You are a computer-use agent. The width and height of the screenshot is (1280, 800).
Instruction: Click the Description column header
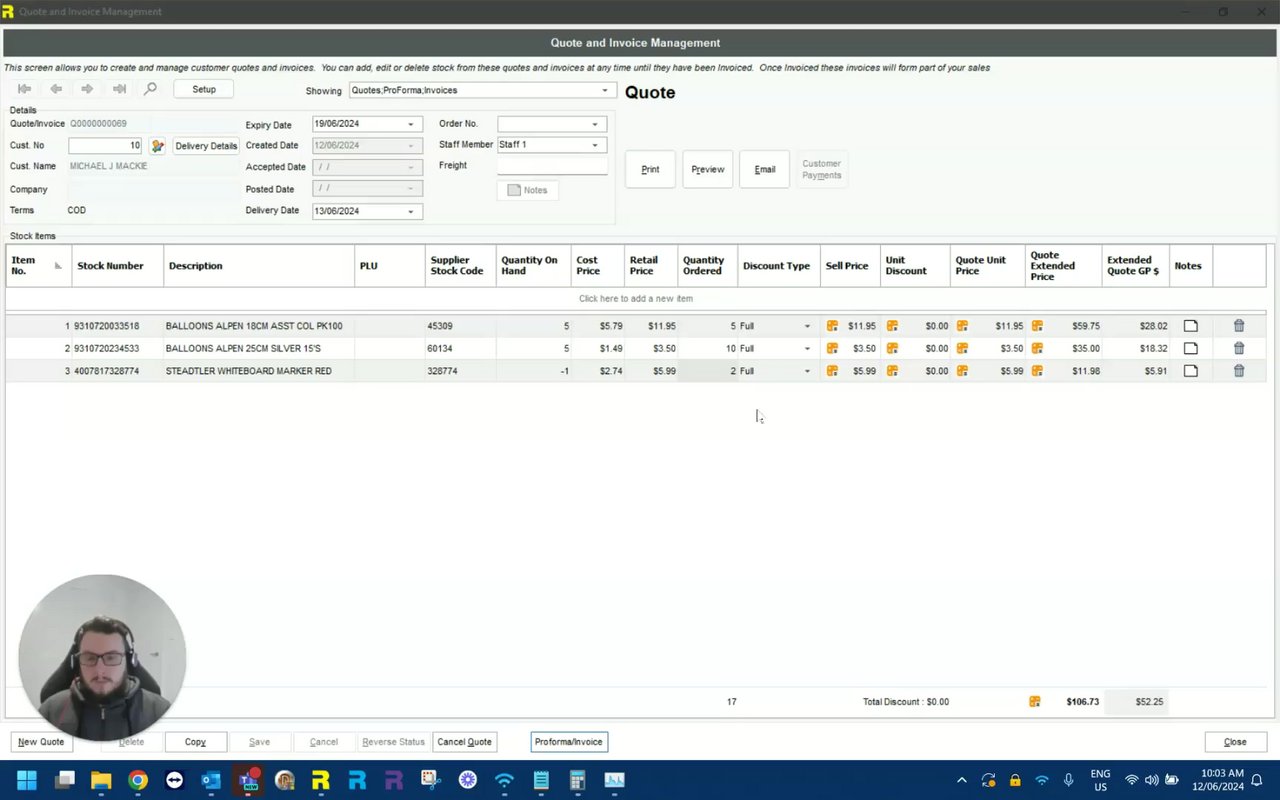259,266
